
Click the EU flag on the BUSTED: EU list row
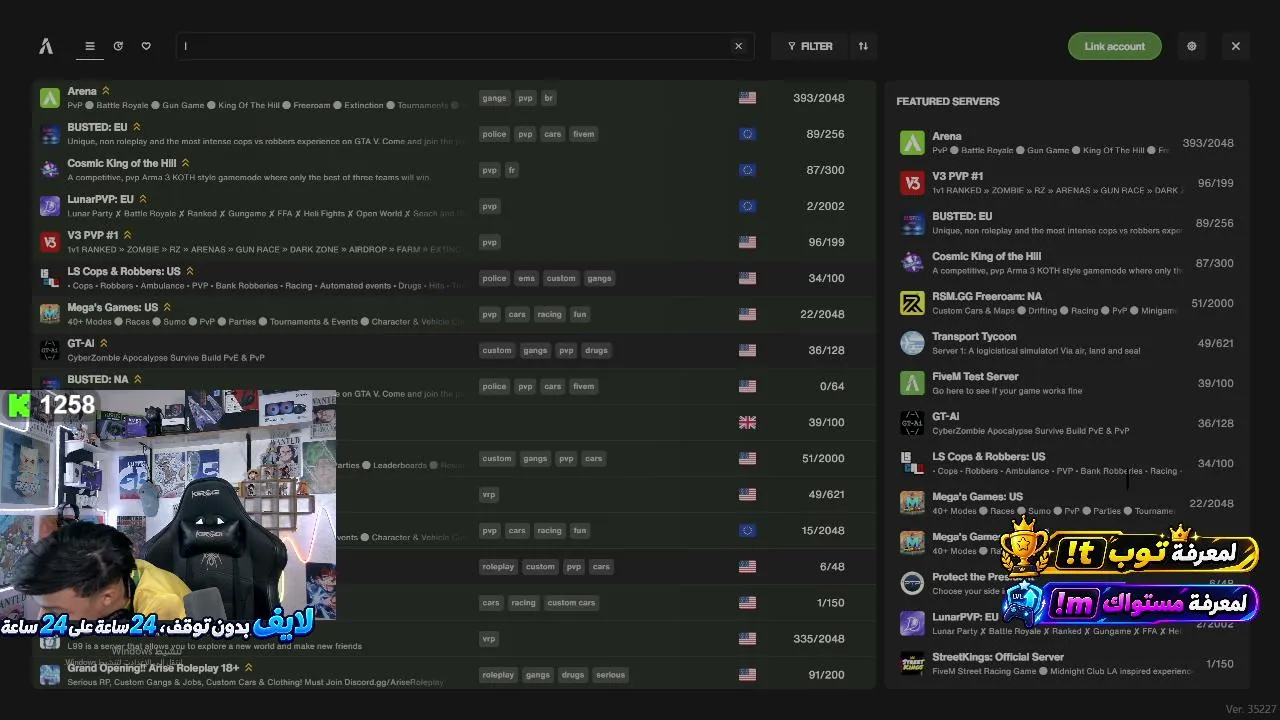[747, 134]
